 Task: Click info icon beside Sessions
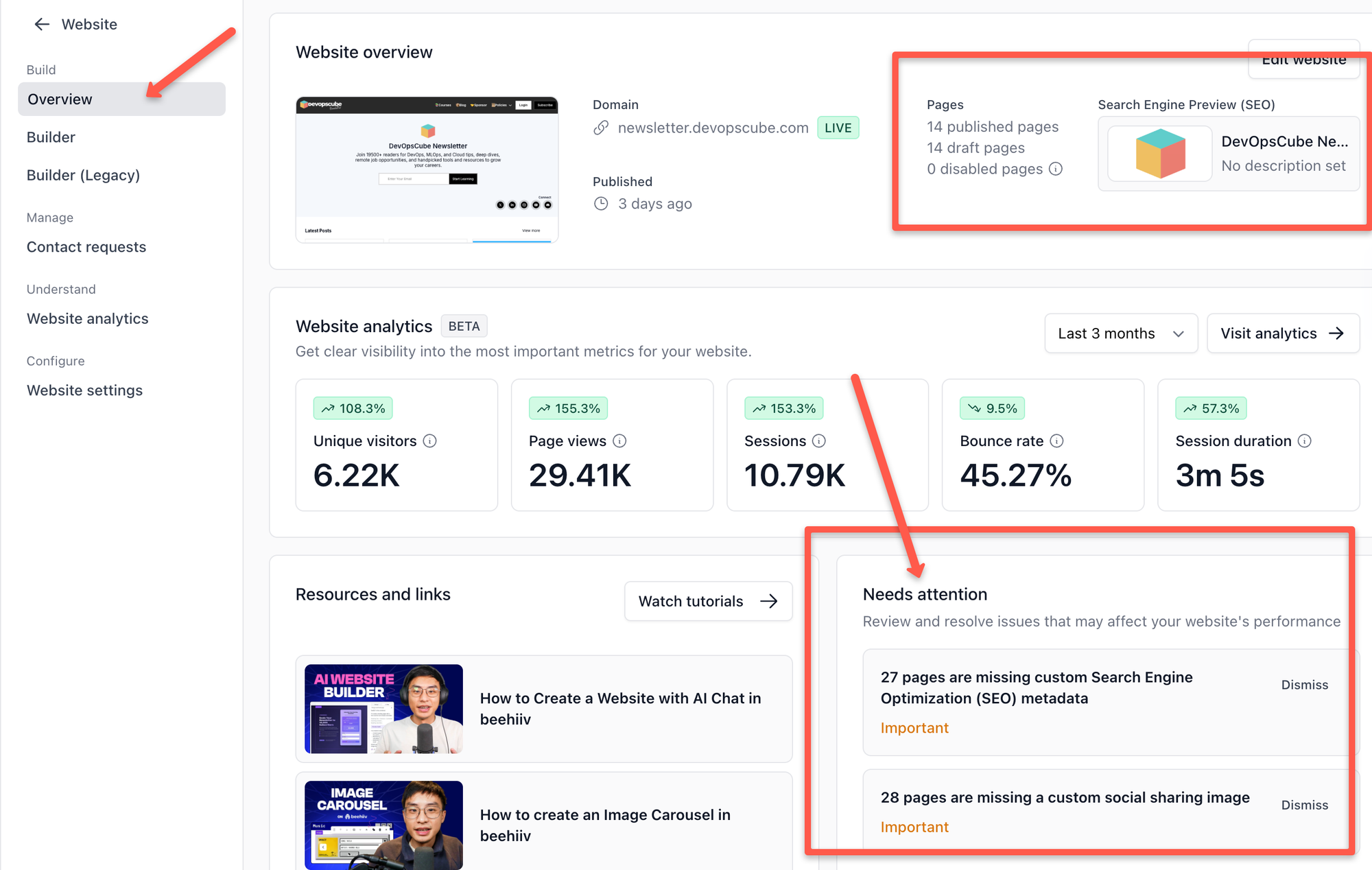tap(819, 441)
